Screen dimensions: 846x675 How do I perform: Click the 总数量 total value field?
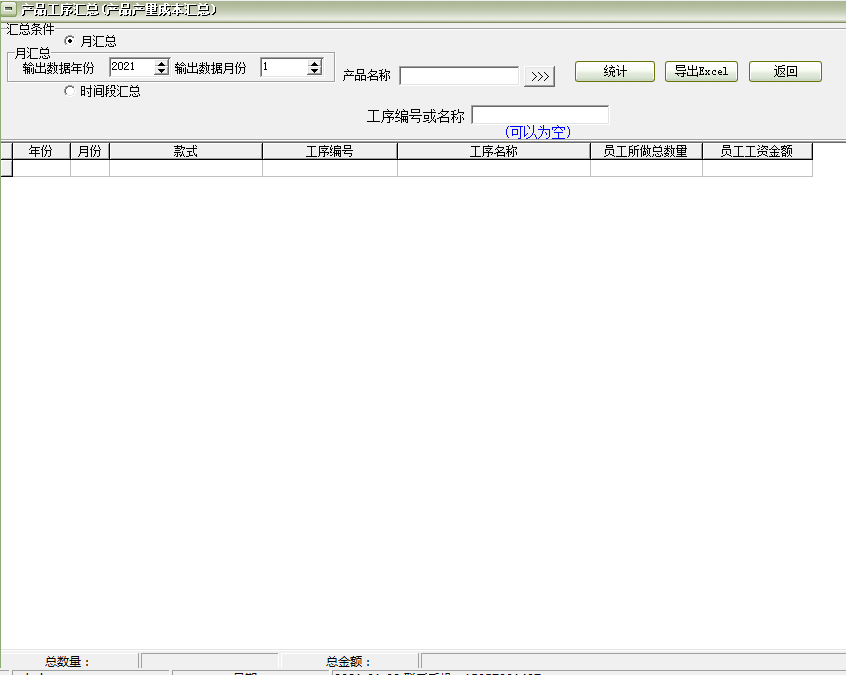(209, 661)
